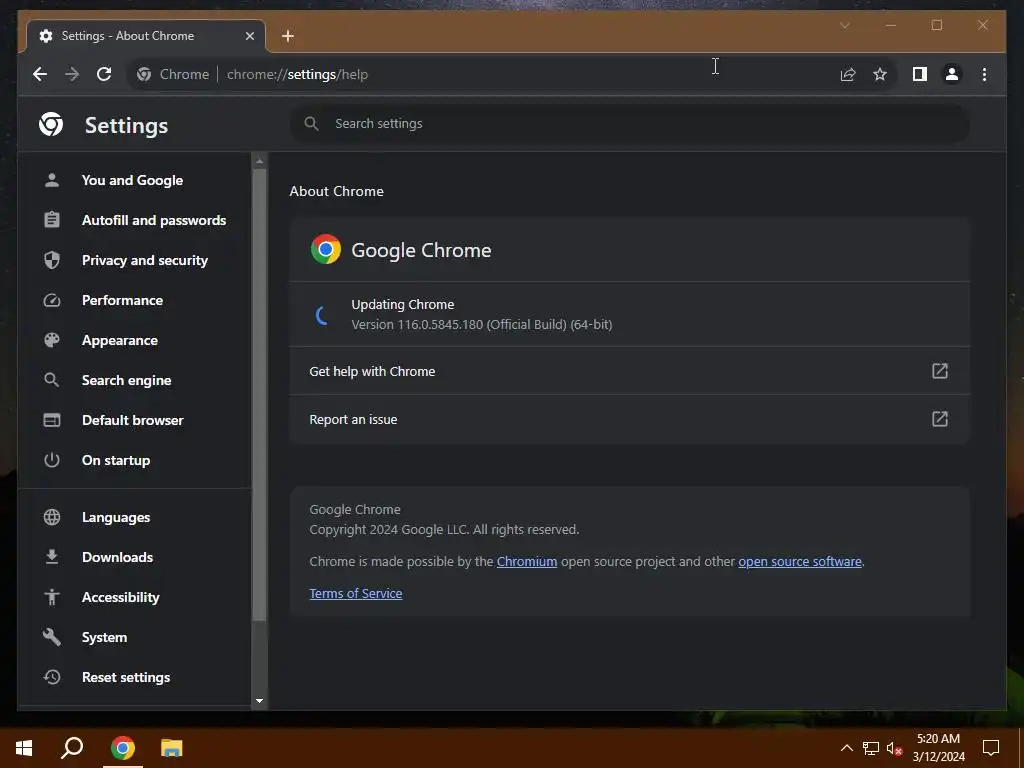Open You and Google settings
Viewport: 1024px width, 768px height.
coord(132,180)
